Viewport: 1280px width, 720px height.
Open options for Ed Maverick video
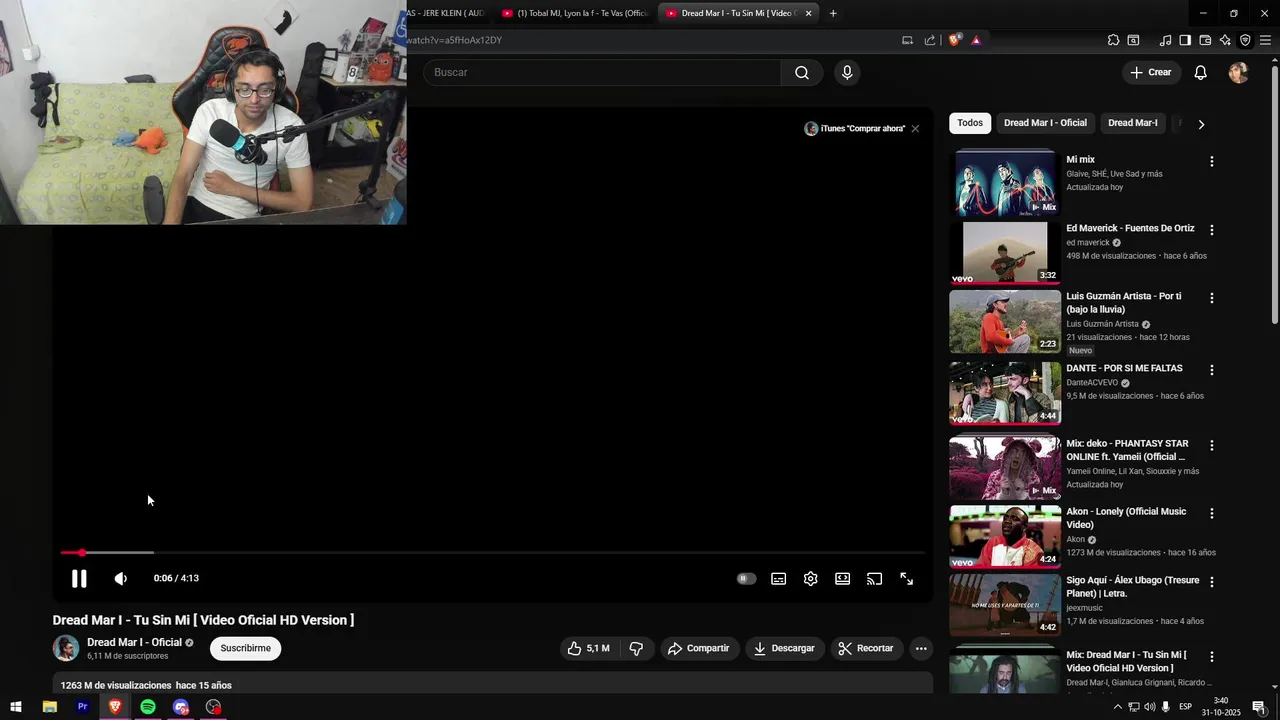(1211, 230)
